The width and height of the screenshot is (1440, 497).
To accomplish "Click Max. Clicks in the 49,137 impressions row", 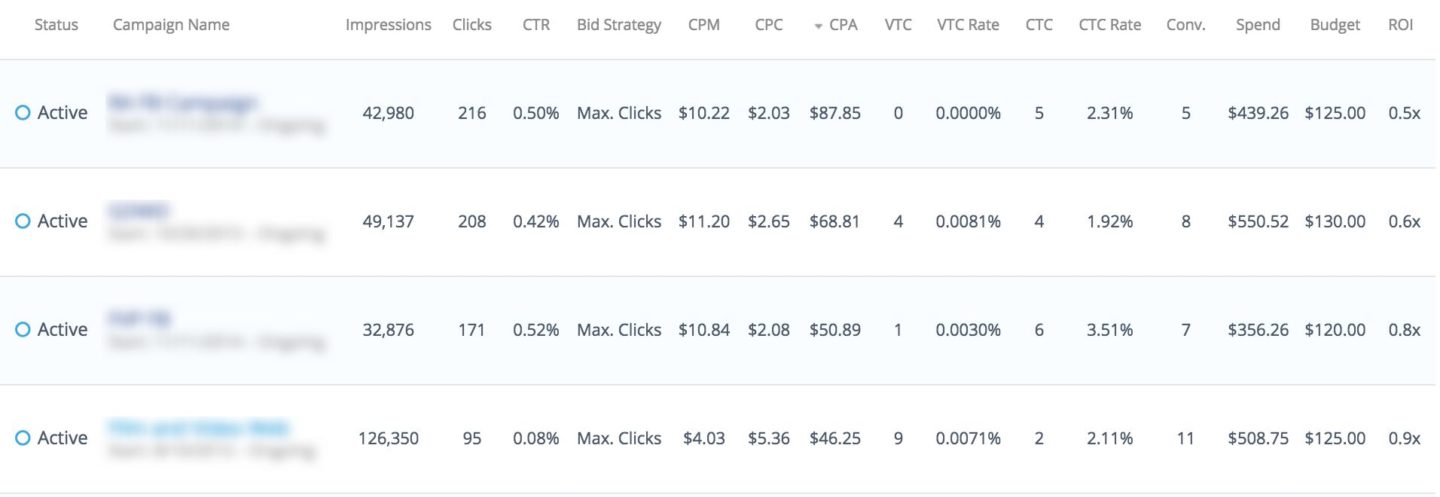I will point(619,221).
